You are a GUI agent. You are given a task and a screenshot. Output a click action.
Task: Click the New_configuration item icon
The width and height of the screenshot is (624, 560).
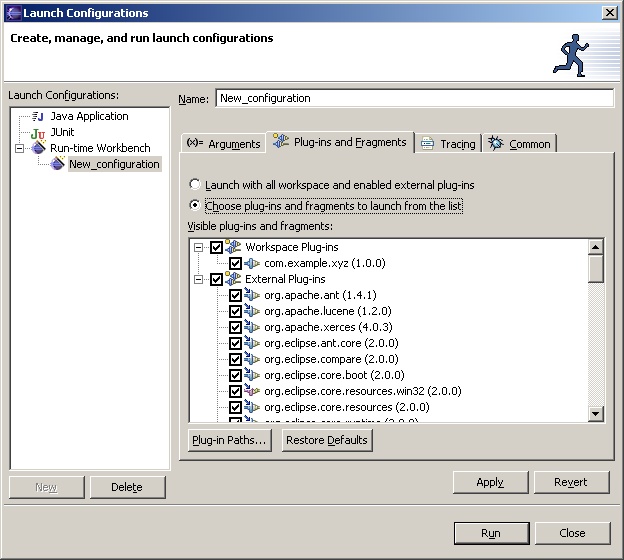58,164
